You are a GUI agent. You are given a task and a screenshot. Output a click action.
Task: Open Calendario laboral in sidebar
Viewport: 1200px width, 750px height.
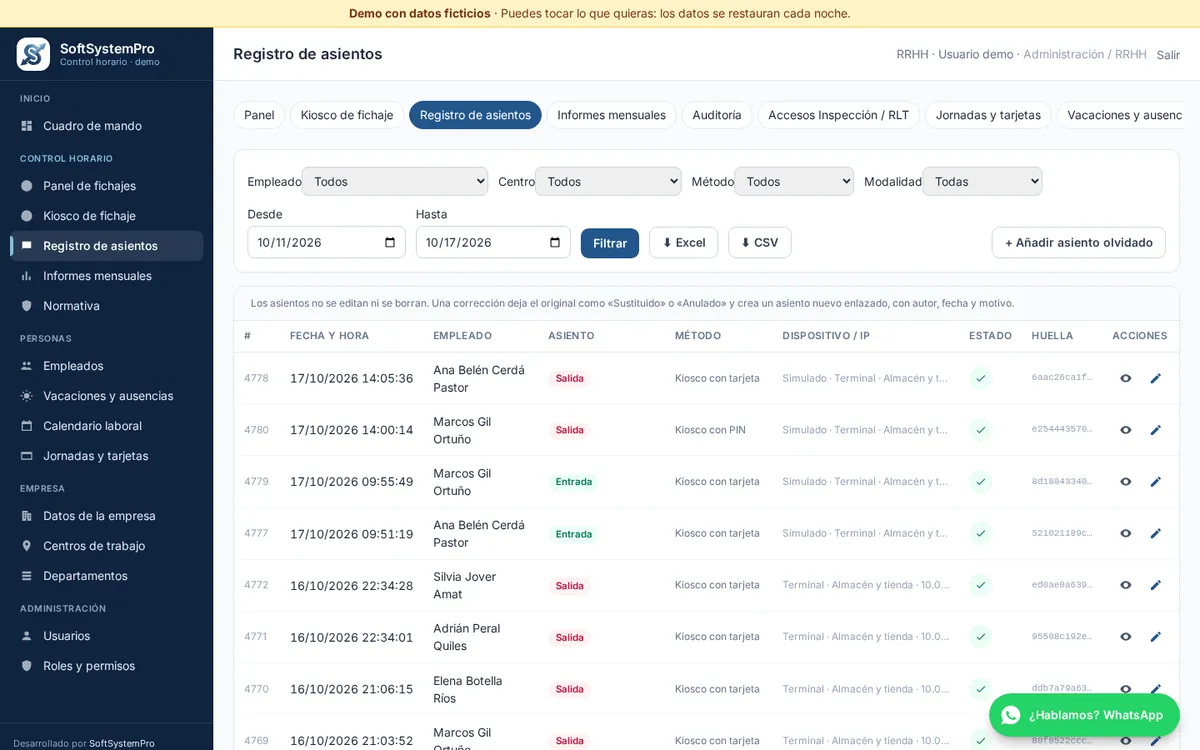[106, 426]
